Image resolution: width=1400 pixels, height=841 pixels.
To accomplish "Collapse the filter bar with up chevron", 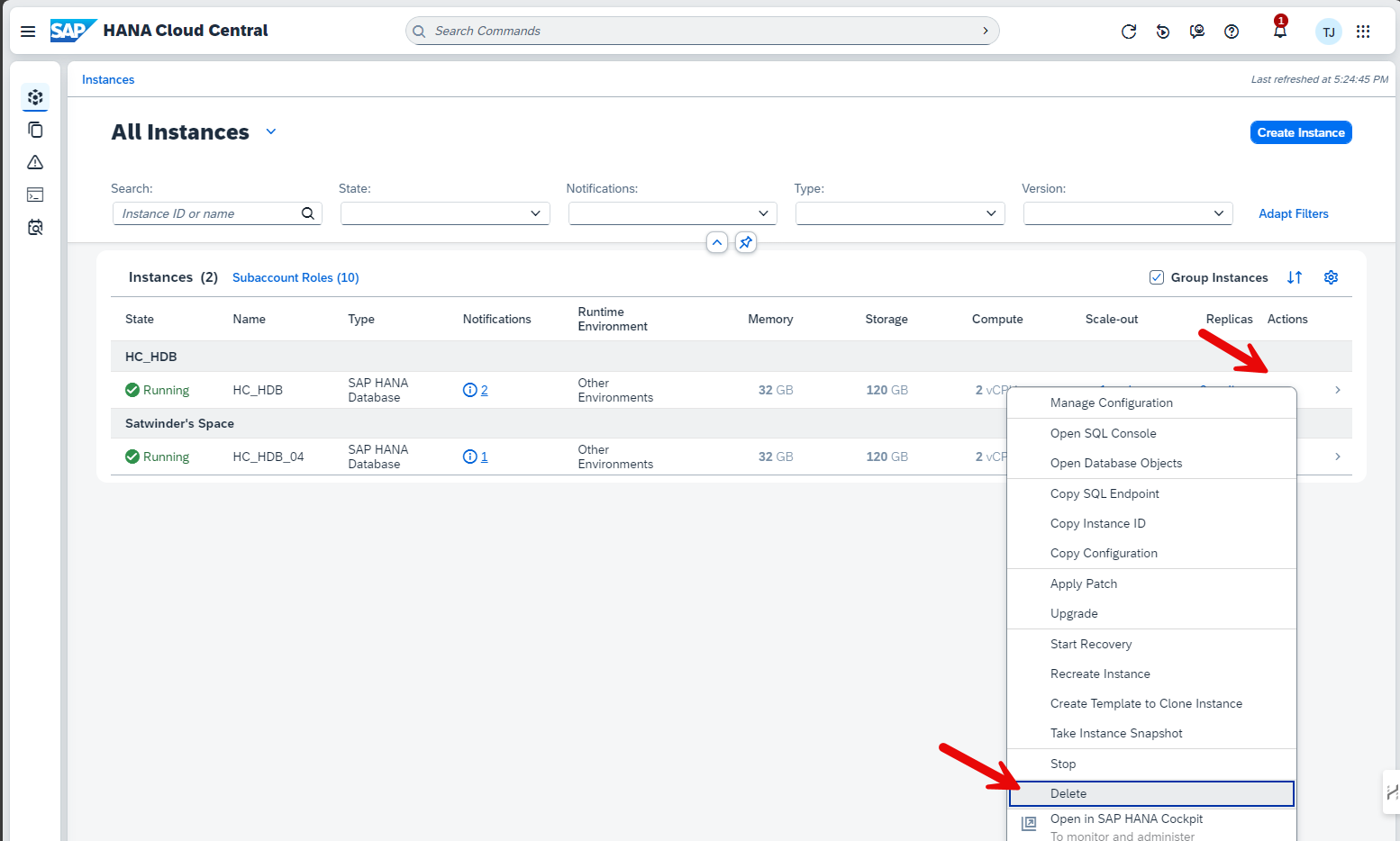I will (x=717, y=242).
